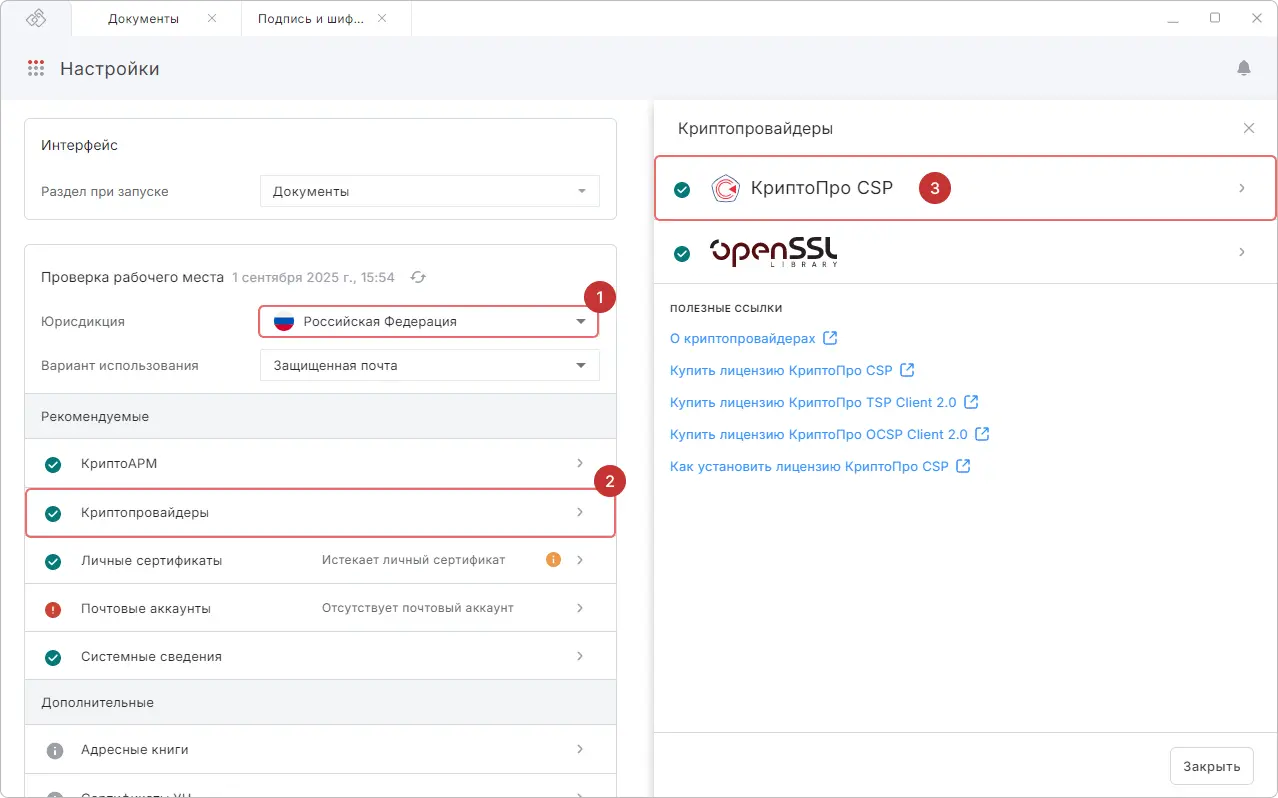
Task: Click the green check next to КриптоАРМ entry
Action: pos(52,464)
